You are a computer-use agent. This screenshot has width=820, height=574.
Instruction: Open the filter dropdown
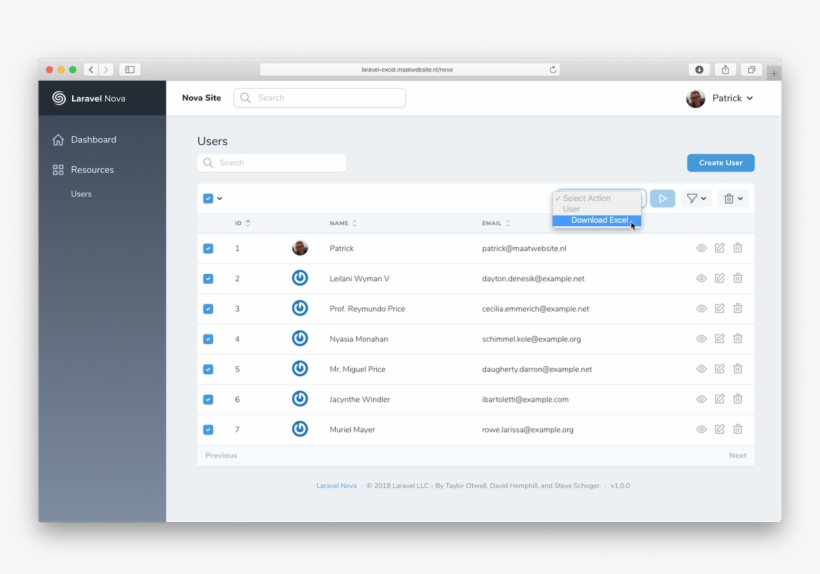(x=697, y=199)
